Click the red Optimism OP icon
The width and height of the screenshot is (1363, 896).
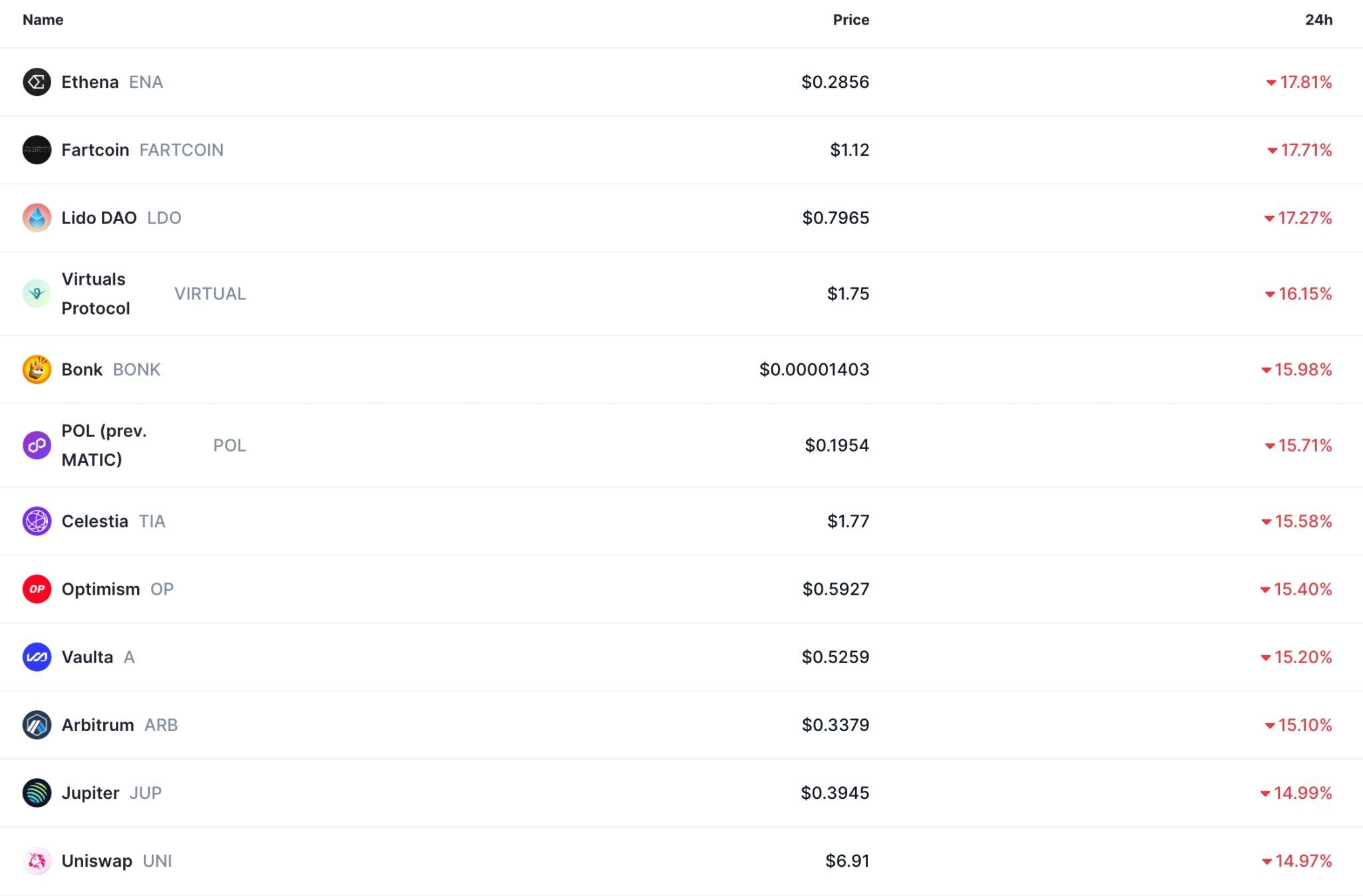click(37, 589)
